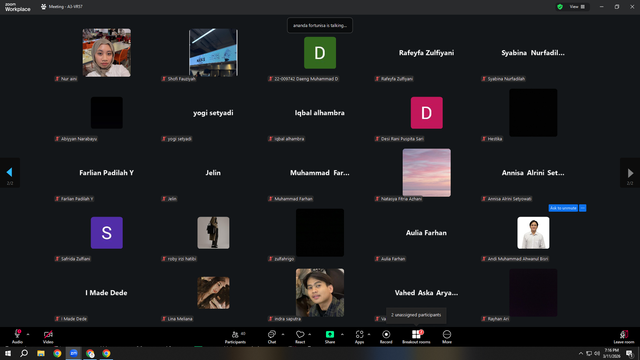
Task: Expand the React options caret
Action: [x=310, y=334]
